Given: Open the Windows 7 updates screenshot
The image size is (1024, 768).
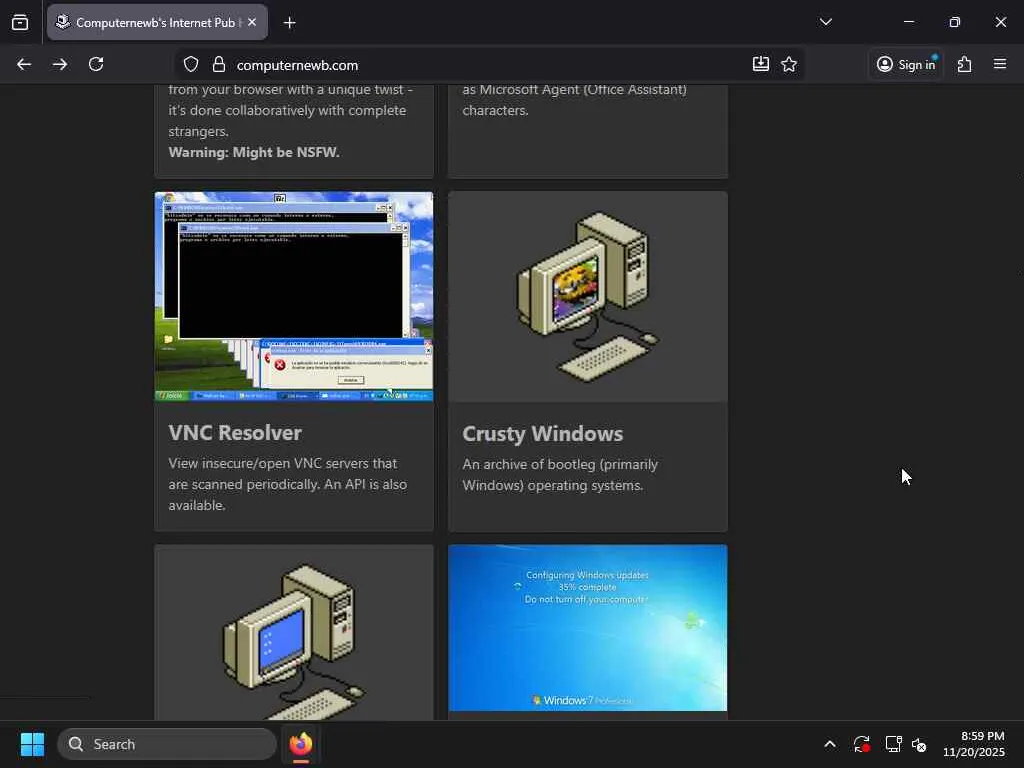Looking at the screenshot, I should (588, 628).
